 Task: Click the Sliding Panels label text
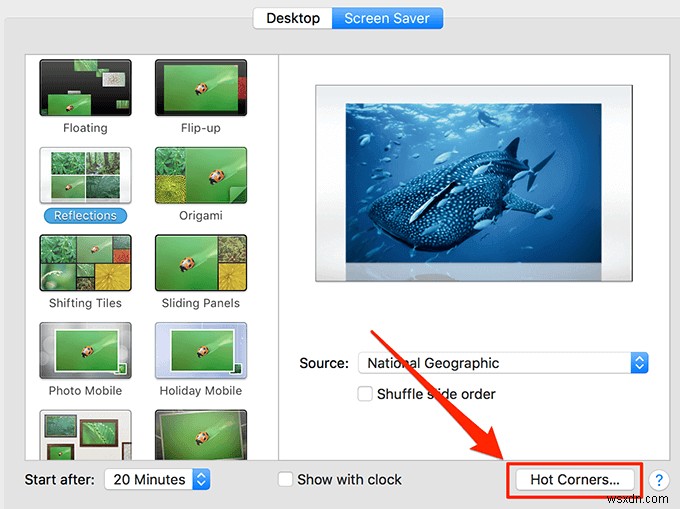pos(201,303)
